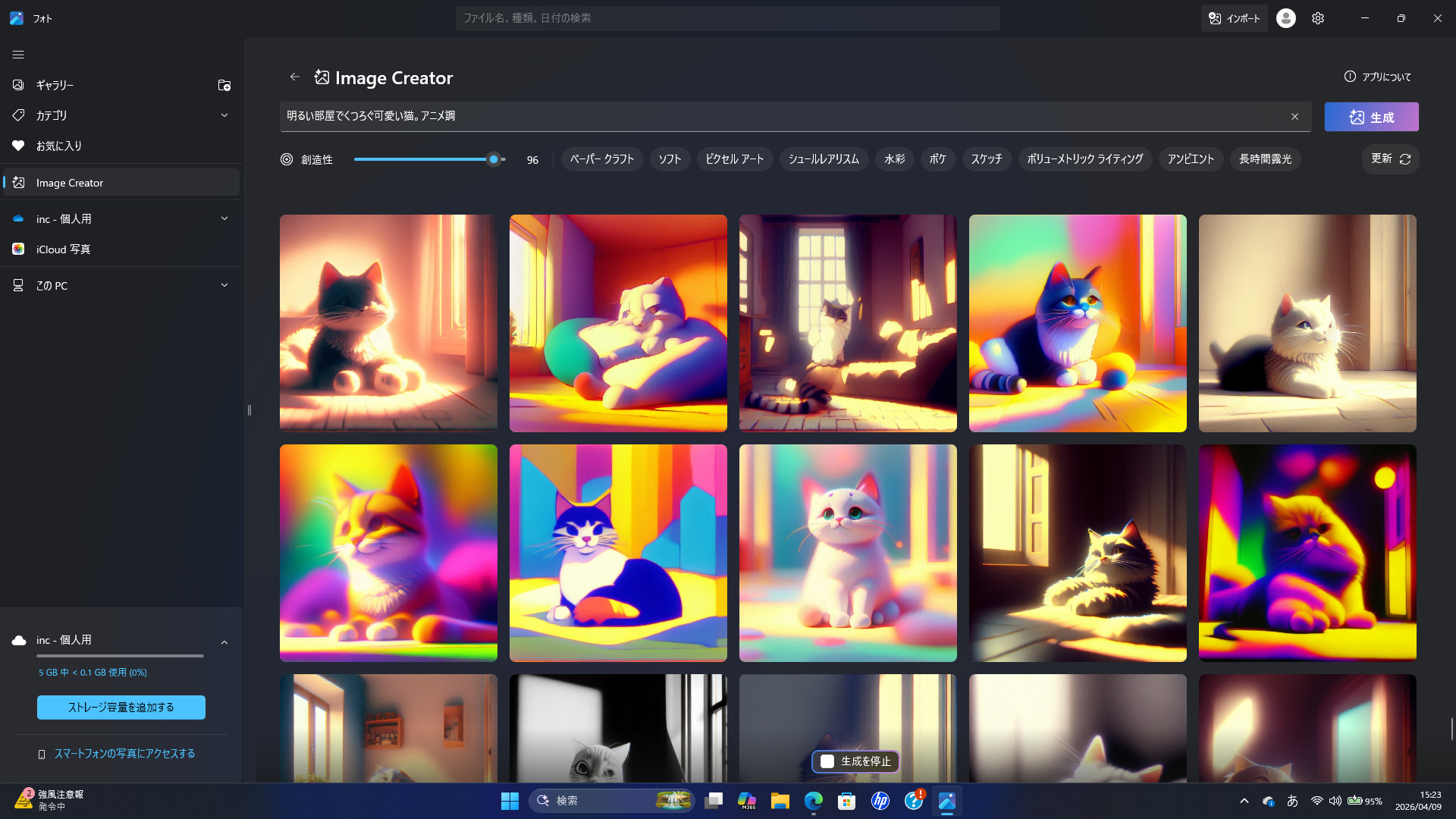Screen dimensions: 1456x819
Task: Click the インポート import button
Action: click(x=1234, y=18)
